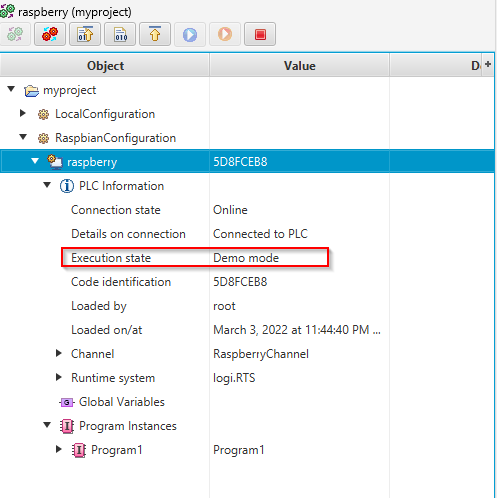The width and height of the screenshot is (497, 498).
Task: Click the plus icon beside column headers
Action: (x=488, y=64)
